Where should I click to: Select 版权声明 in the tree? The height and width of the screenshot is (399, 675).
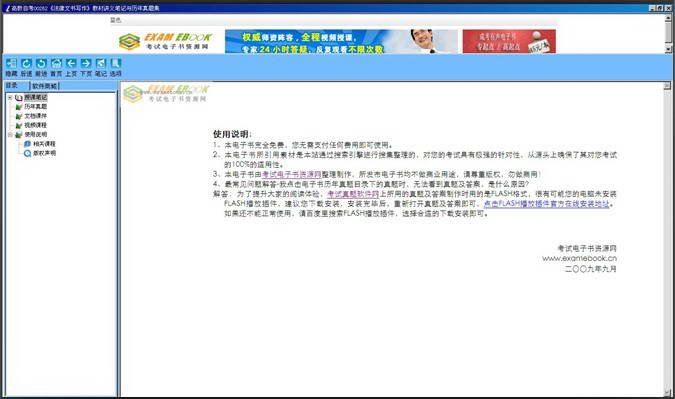[x=44, y=153]
